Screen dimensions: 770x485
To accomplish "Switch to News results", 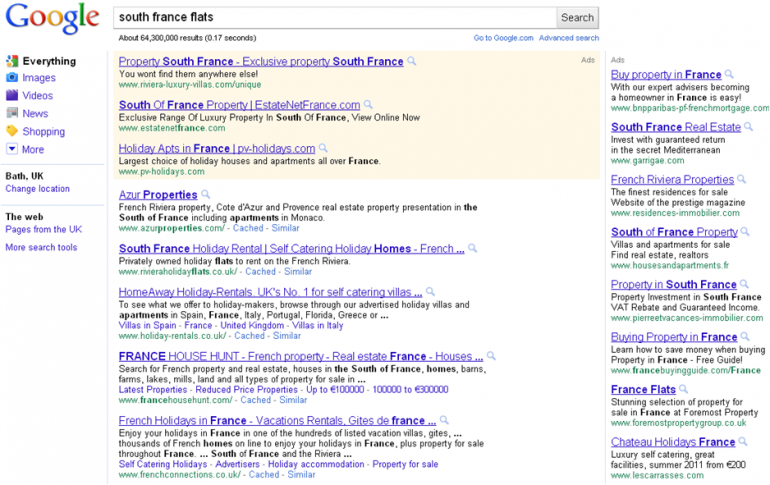I will coord(35,113).
